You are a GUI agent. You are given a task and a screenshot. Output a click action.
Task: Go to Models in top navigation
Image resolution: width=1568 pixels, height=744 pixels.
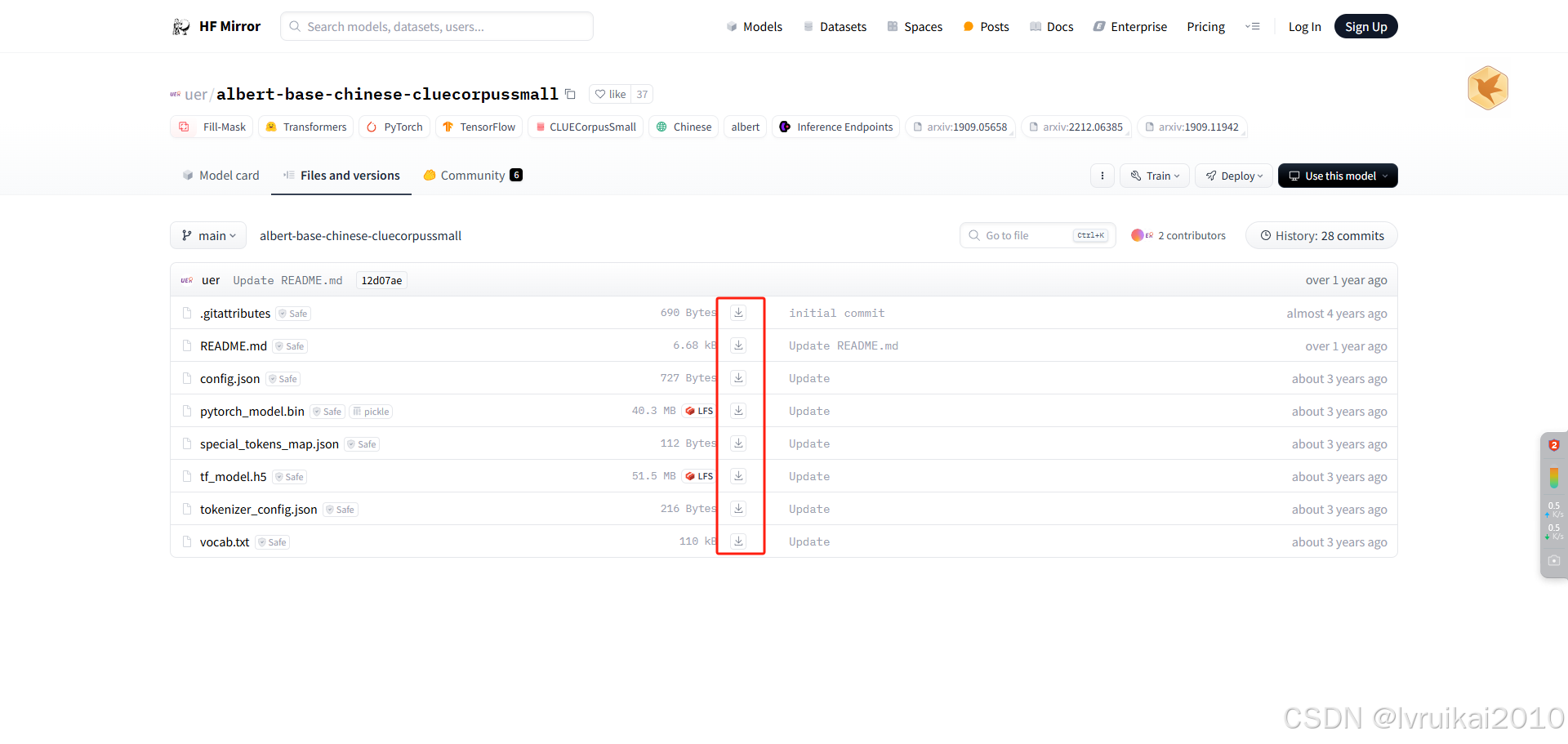754,27
